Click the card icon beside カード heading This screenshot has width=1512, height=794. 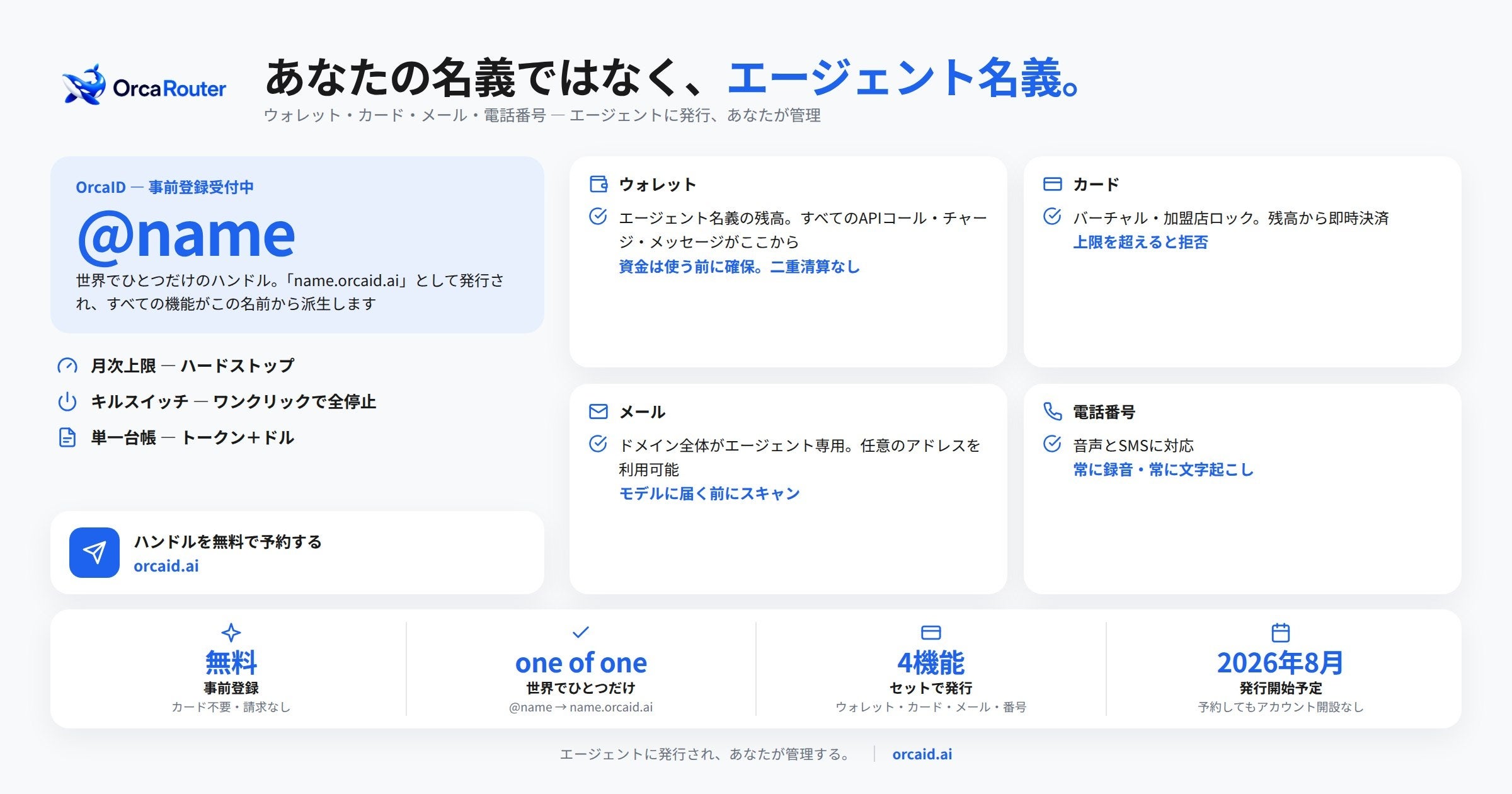tap(1053, 184)
